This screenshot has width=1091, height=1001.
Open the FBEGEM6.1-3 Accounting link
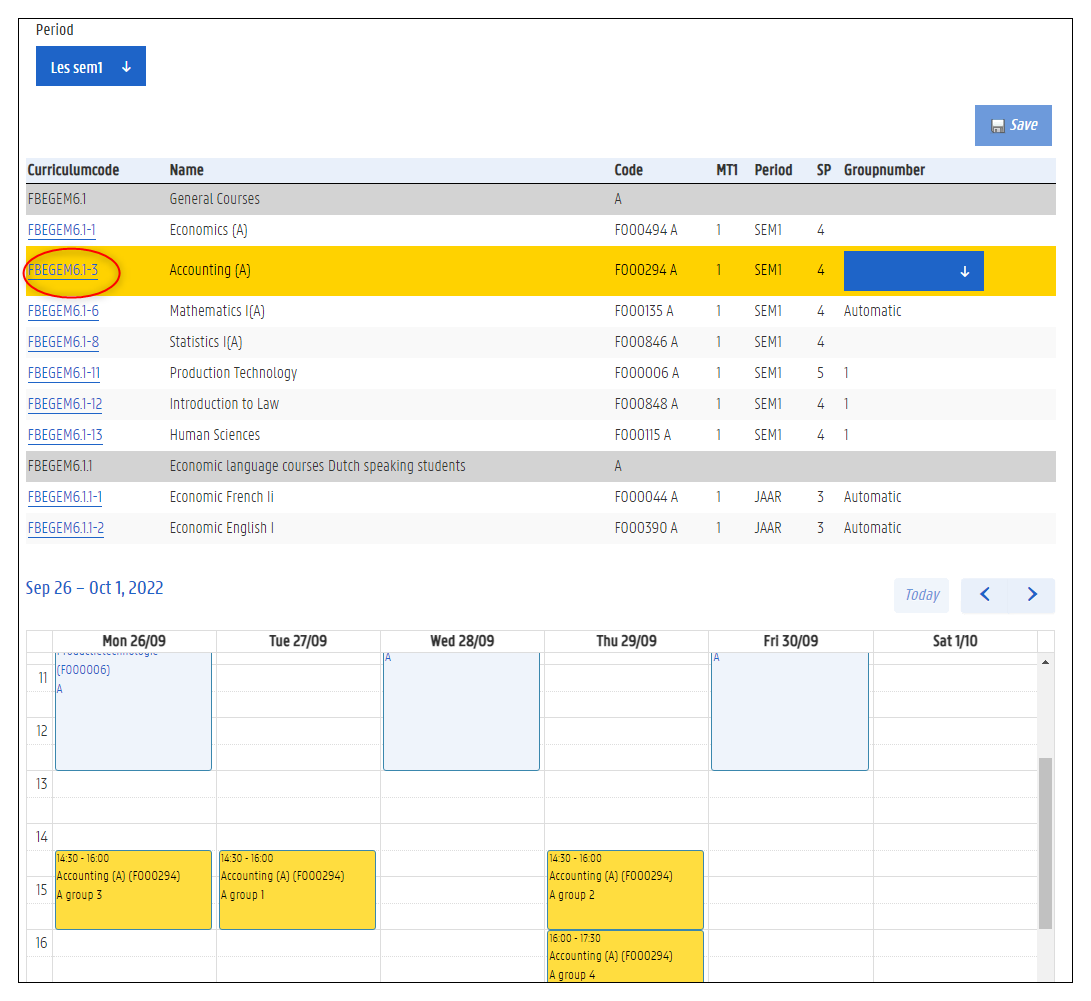click(x=63, y=270)
